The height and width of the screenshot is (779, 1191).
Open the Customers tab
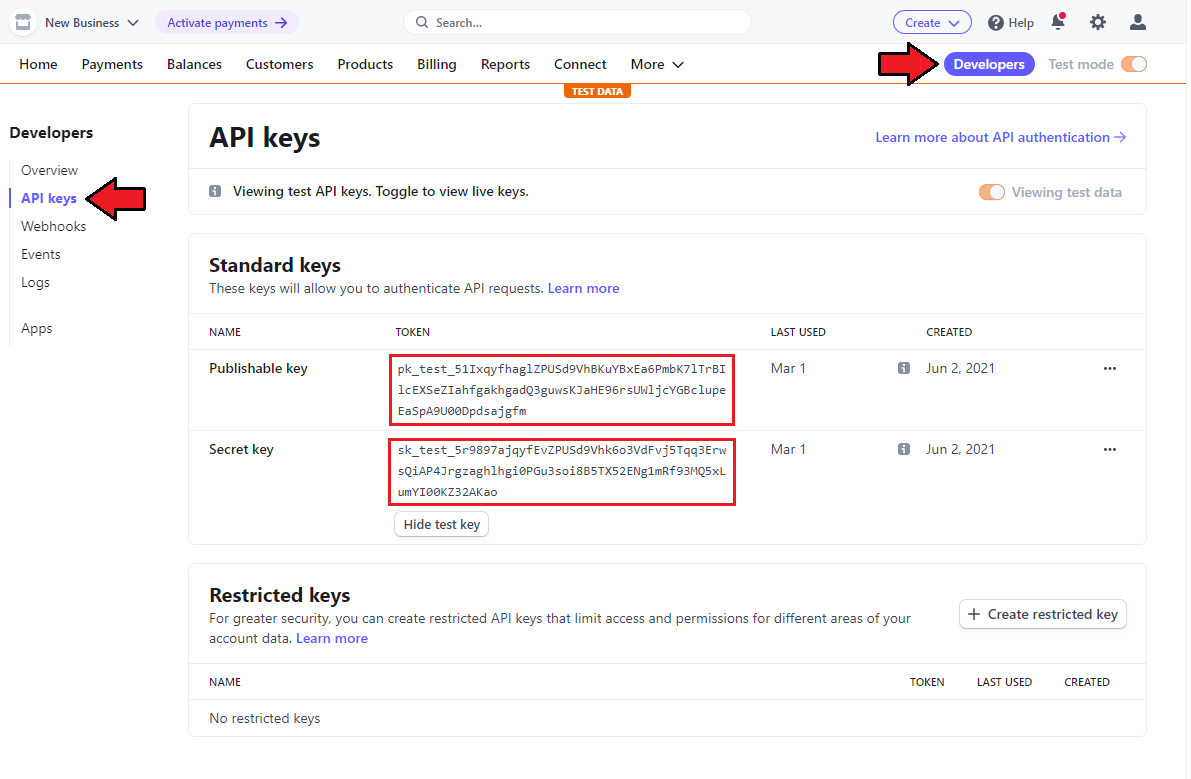(x=280, y=65)
